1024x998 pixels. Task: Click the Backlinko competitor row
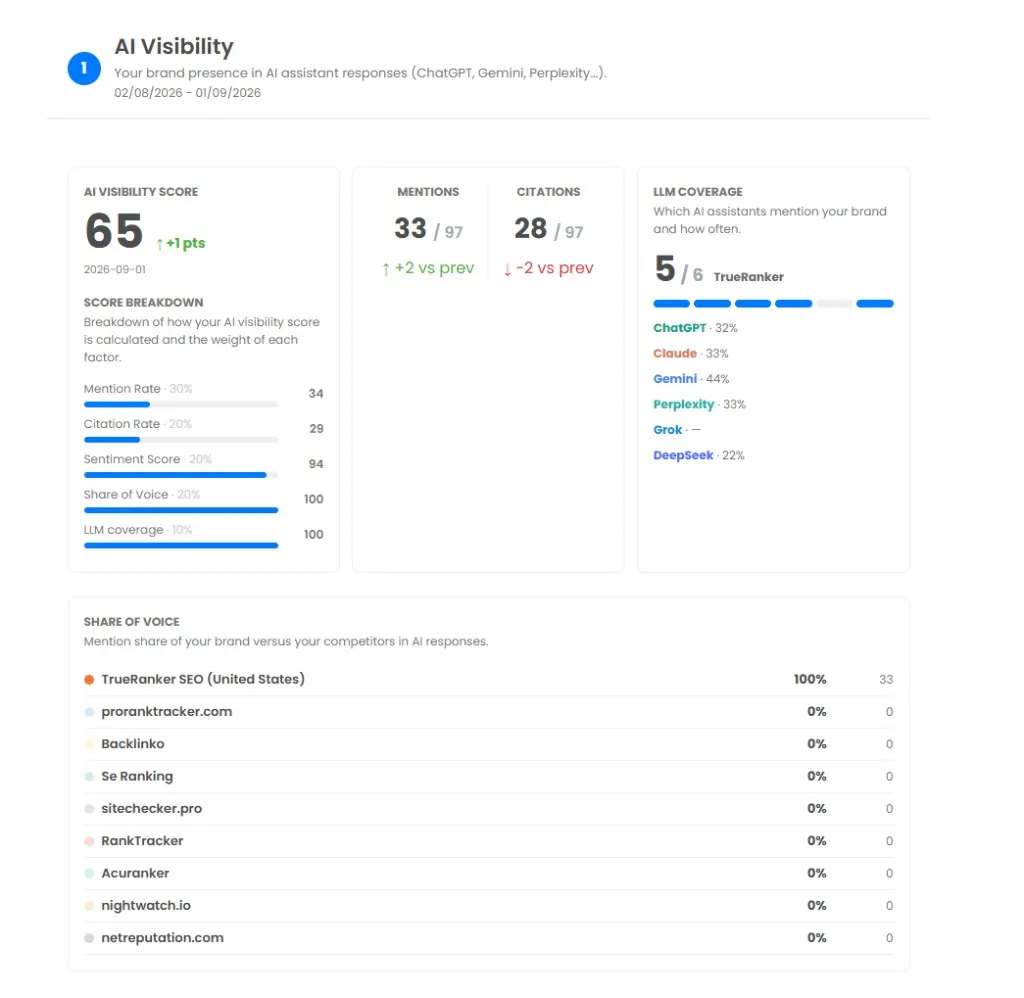click(x=488, y=744)
